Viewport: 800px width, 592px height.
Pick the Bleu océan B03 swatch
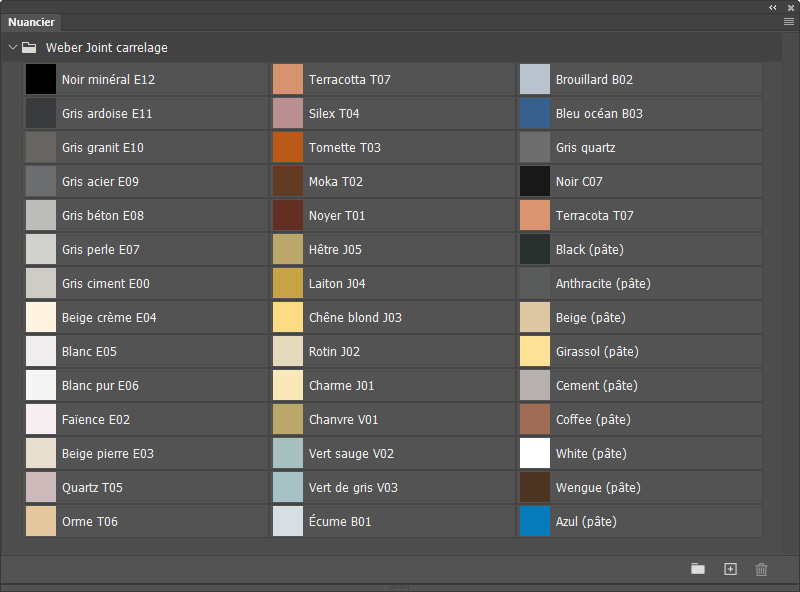[x=535, y=113]
